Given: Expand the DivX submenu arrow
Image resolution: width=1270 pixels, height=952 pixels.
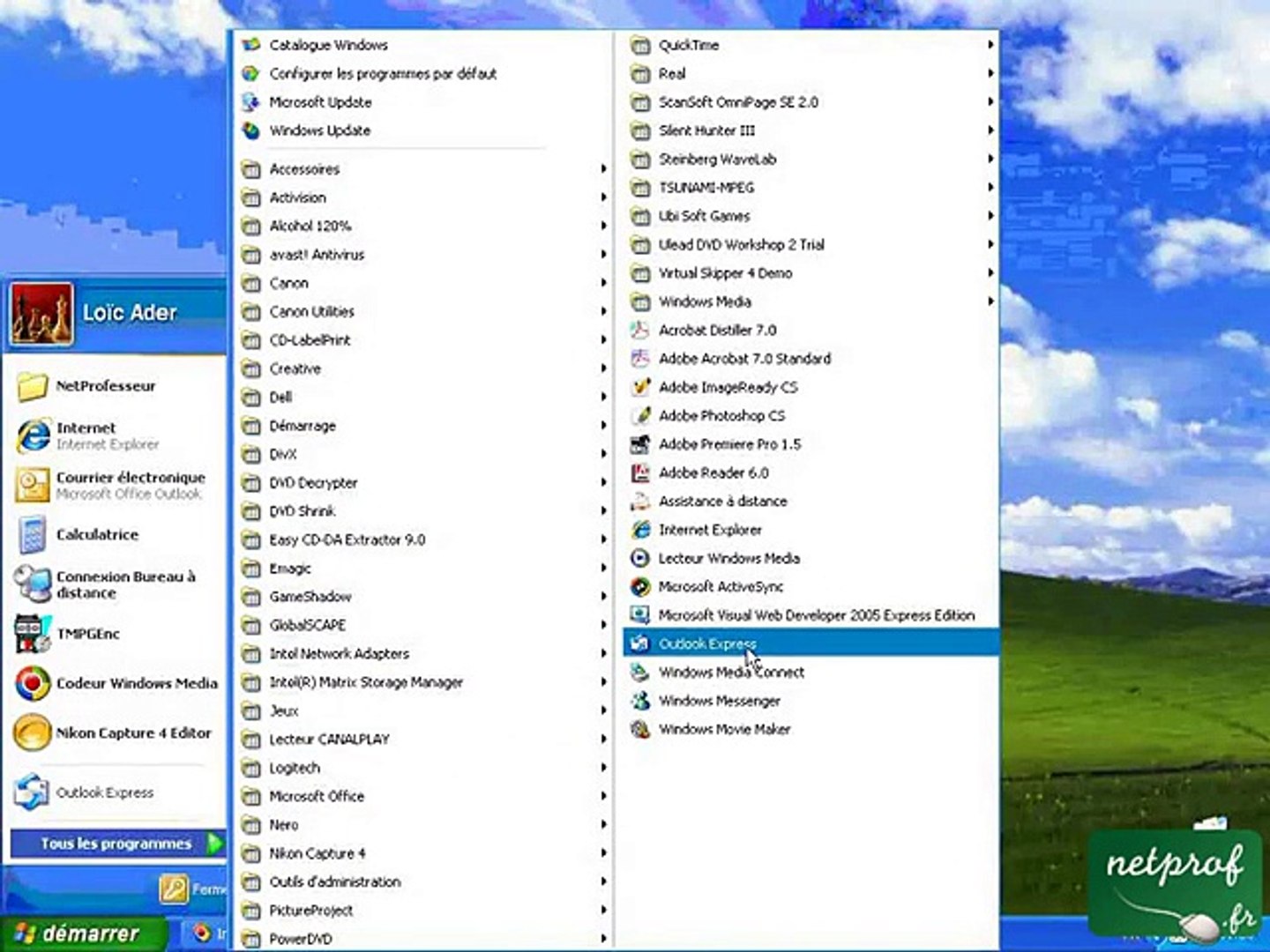Looking at the screenshot, I should 603,454.
